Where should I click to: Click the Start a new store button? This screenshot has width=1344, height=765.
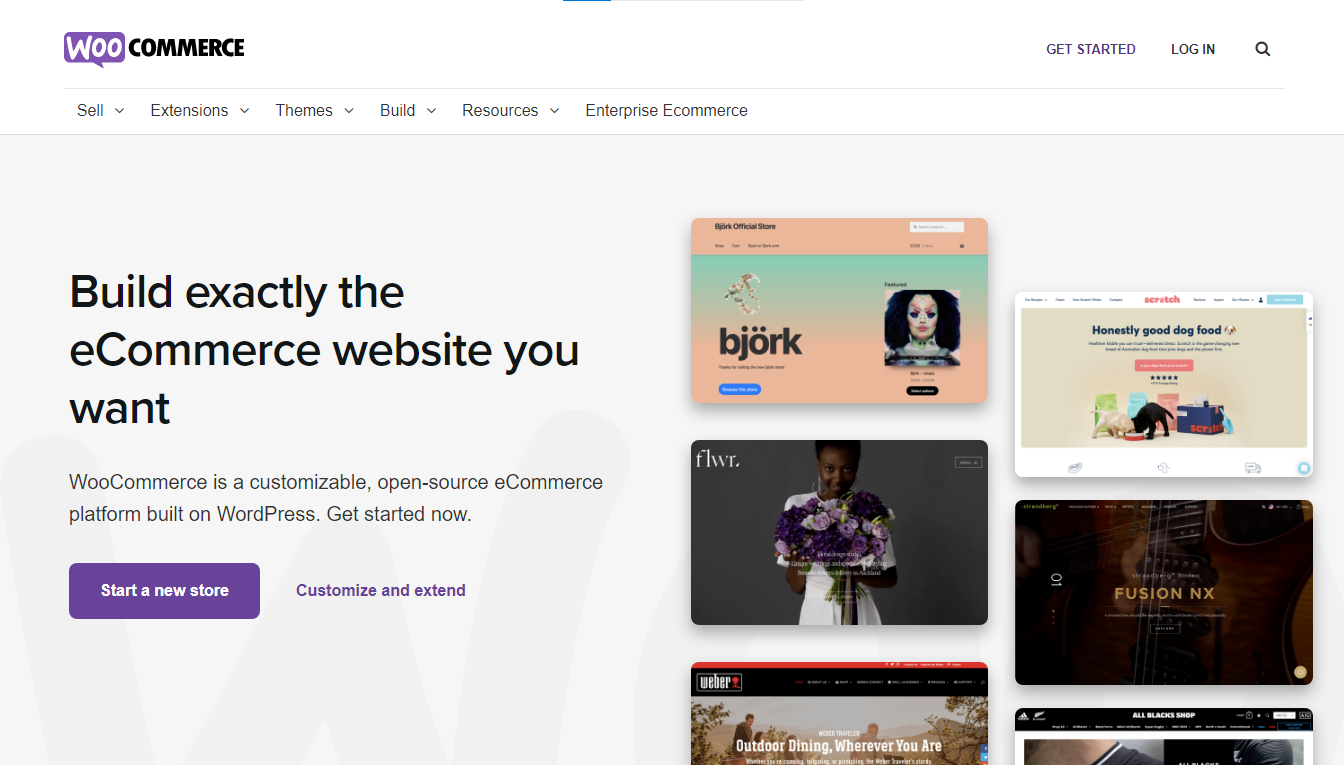pyautogui.click(x=164, y=591)
